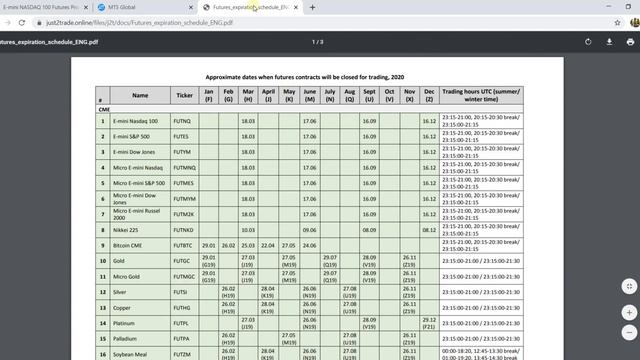This screenshot has width=640, height=360.
Task: Open a new browser tab
Action: (312, 7)
